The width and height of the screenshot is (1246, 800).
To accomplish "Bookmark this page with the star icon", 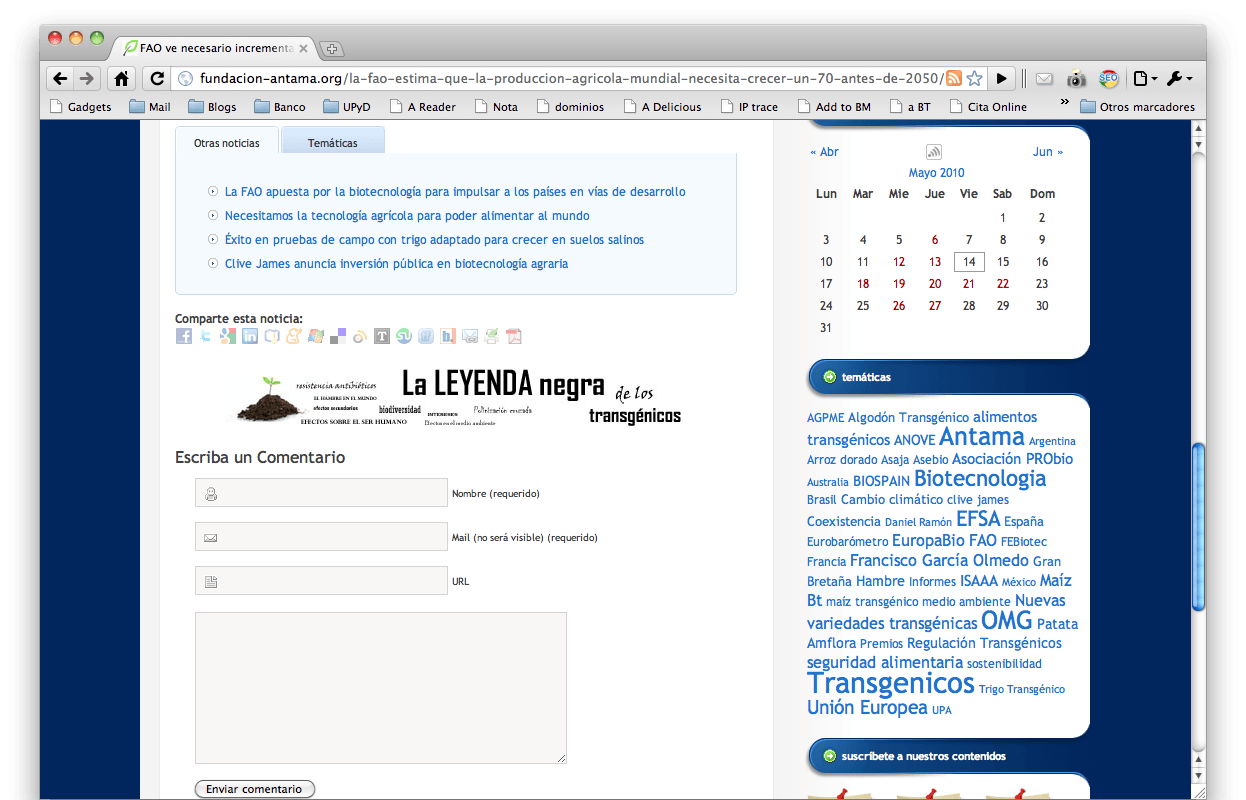I will [974, 78].
